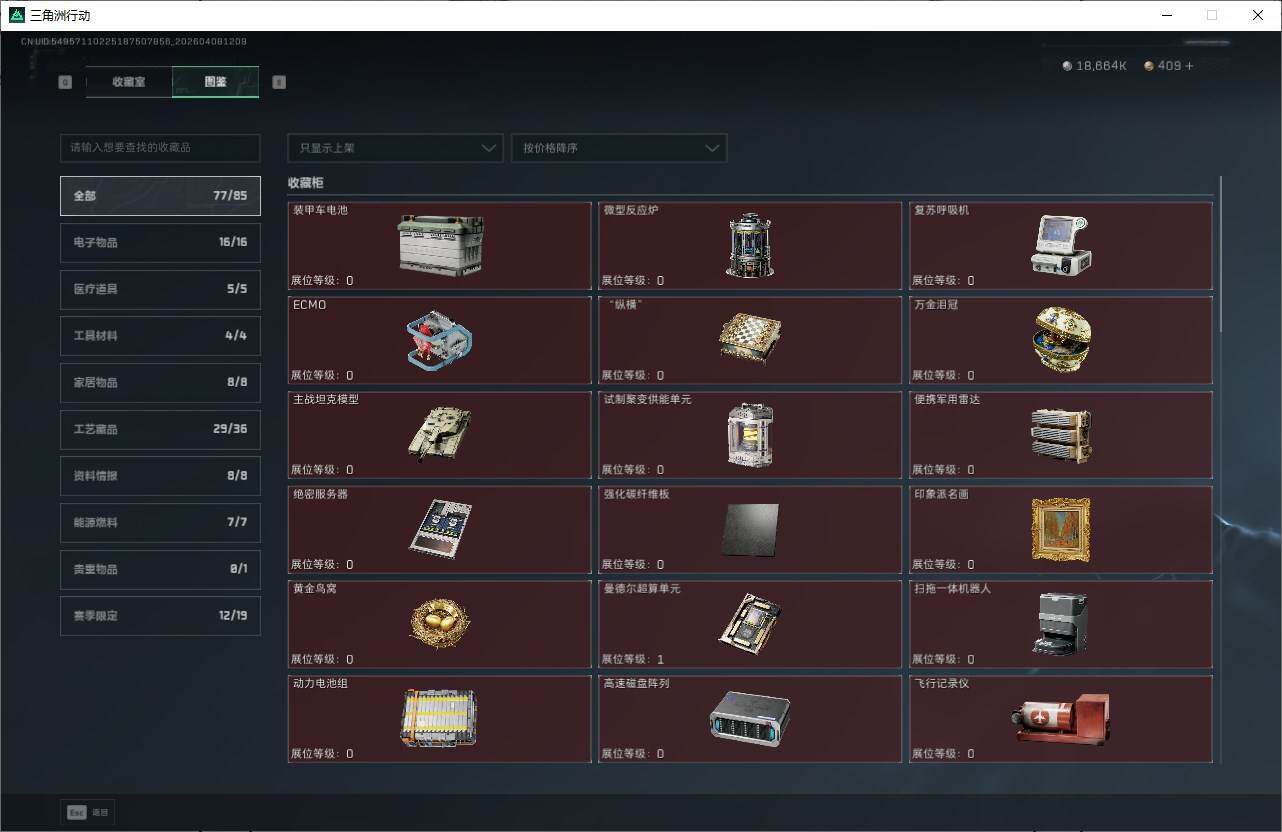Focus the collectible search input field
Image resolution: width=1282 pixels, height=832 pixels.
tap(160, 148)
